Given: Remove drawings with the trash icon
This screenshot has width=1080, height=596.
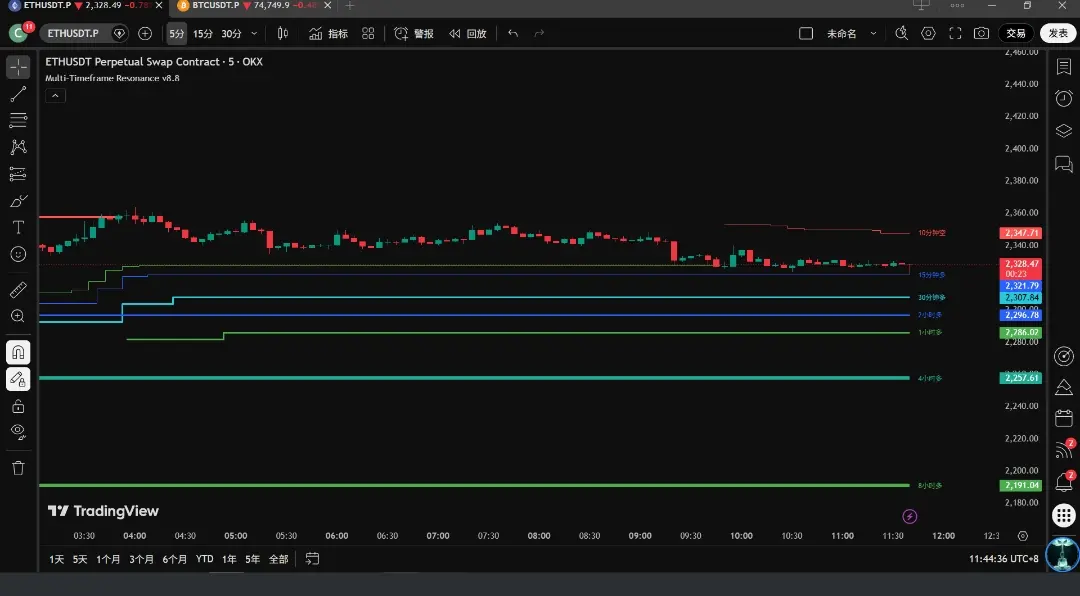Looking at the screenshot, I should pyautogui.click(x=19, y=468).
